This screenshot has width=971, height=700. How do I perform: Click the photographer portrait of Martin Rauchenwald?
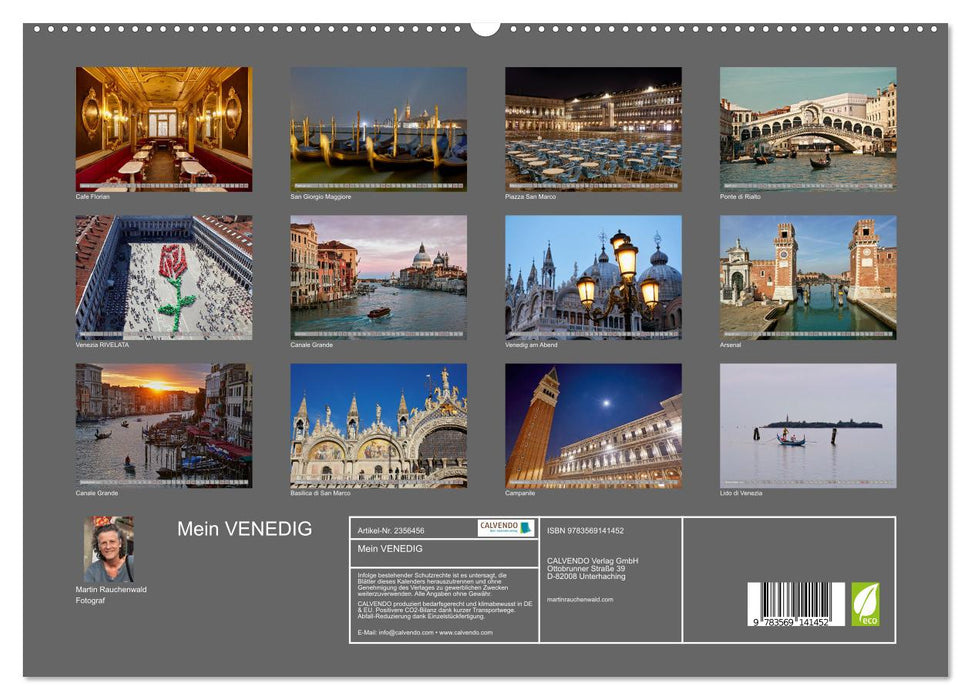pos(109,549)
